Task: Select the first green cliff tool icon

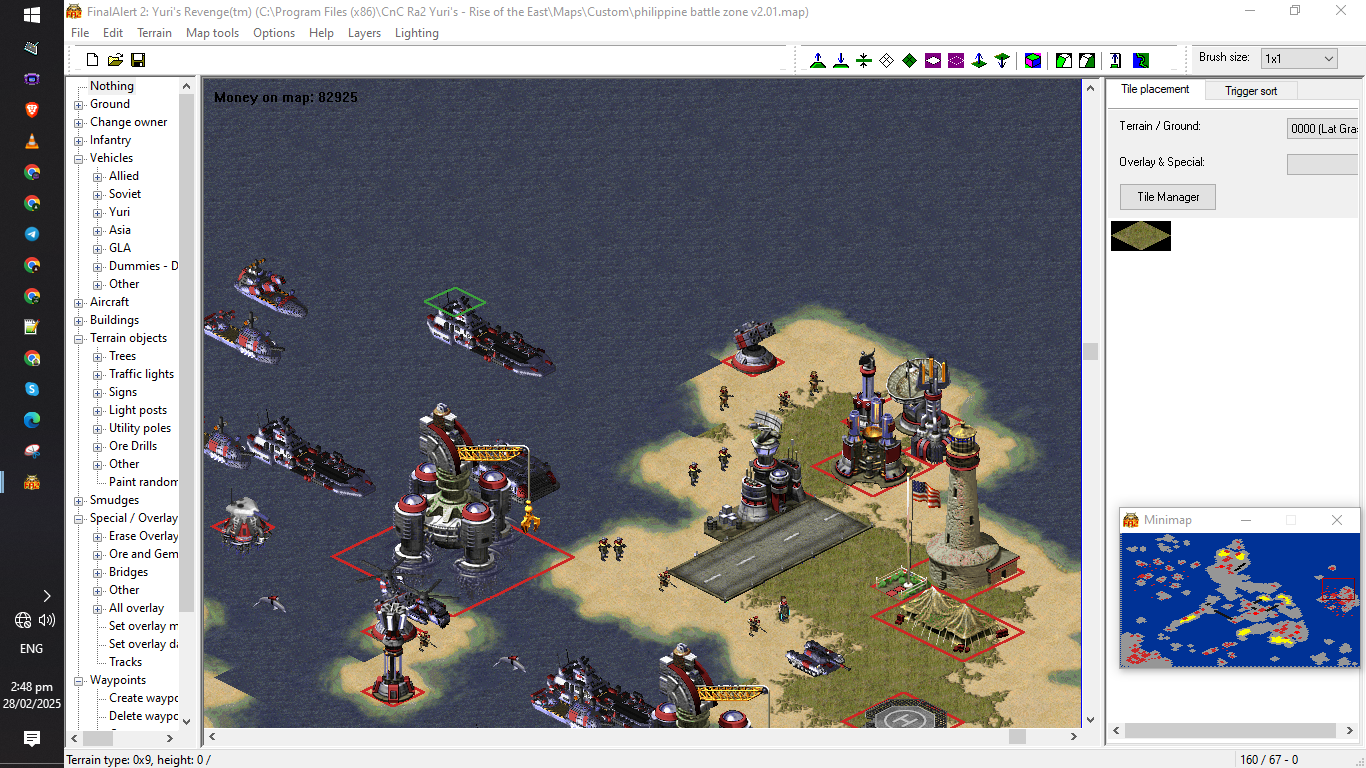Action: (x=1064, y=60)
